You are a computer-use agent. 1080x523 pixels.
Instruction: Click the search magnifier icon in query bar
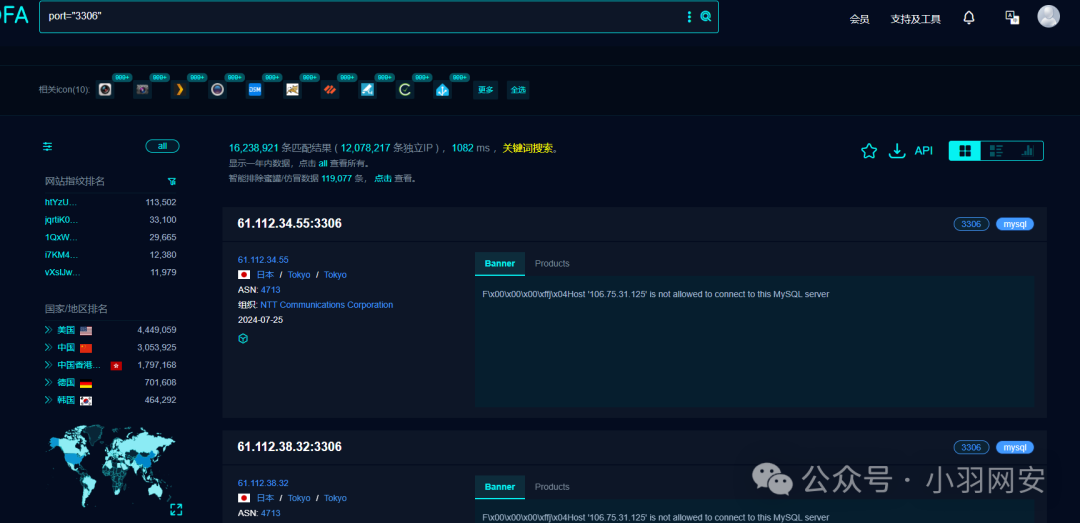click(705, 17)
